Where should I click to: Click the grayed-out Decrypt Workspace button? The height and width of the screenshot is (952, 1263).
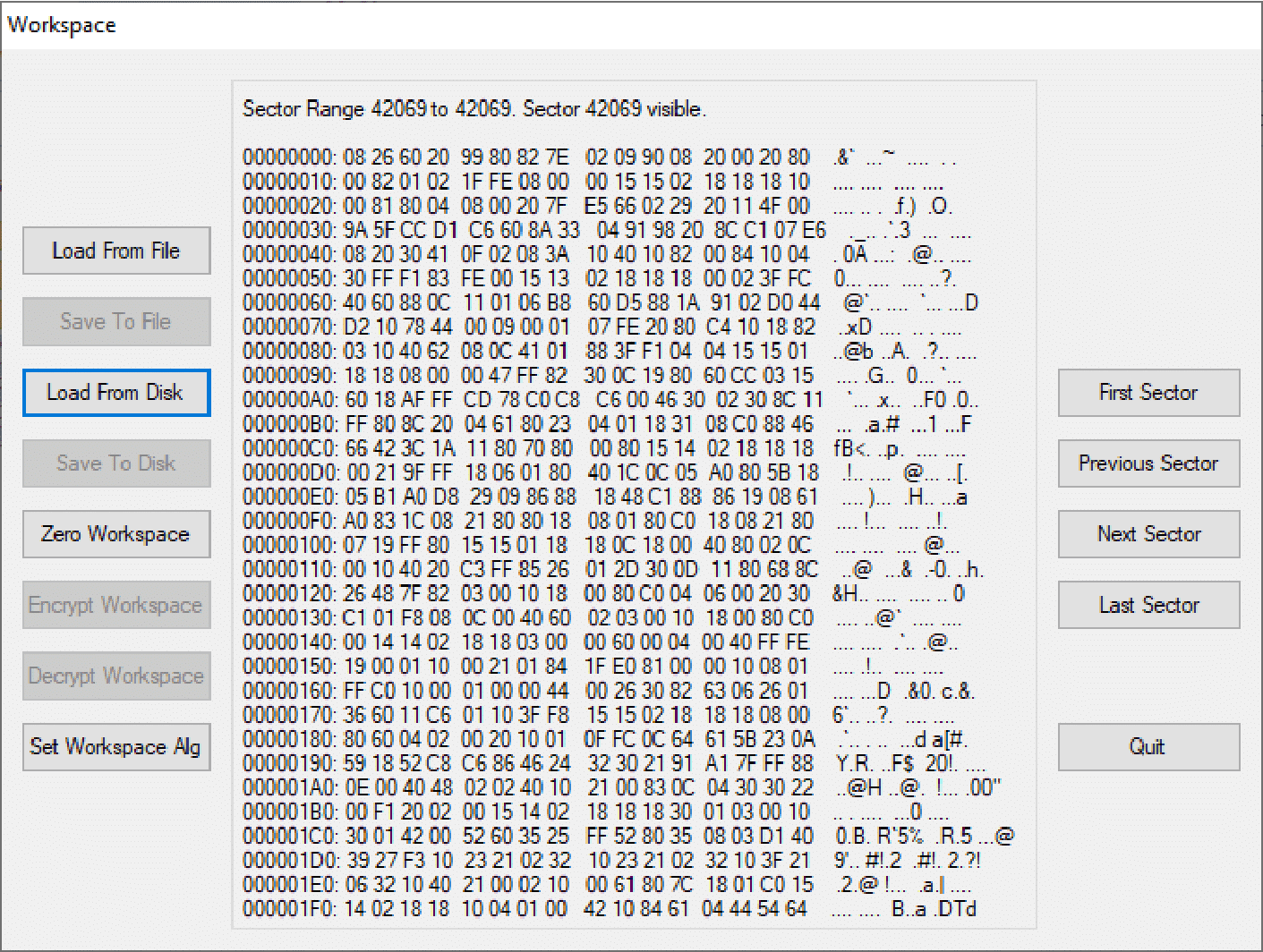coord(115,676)
